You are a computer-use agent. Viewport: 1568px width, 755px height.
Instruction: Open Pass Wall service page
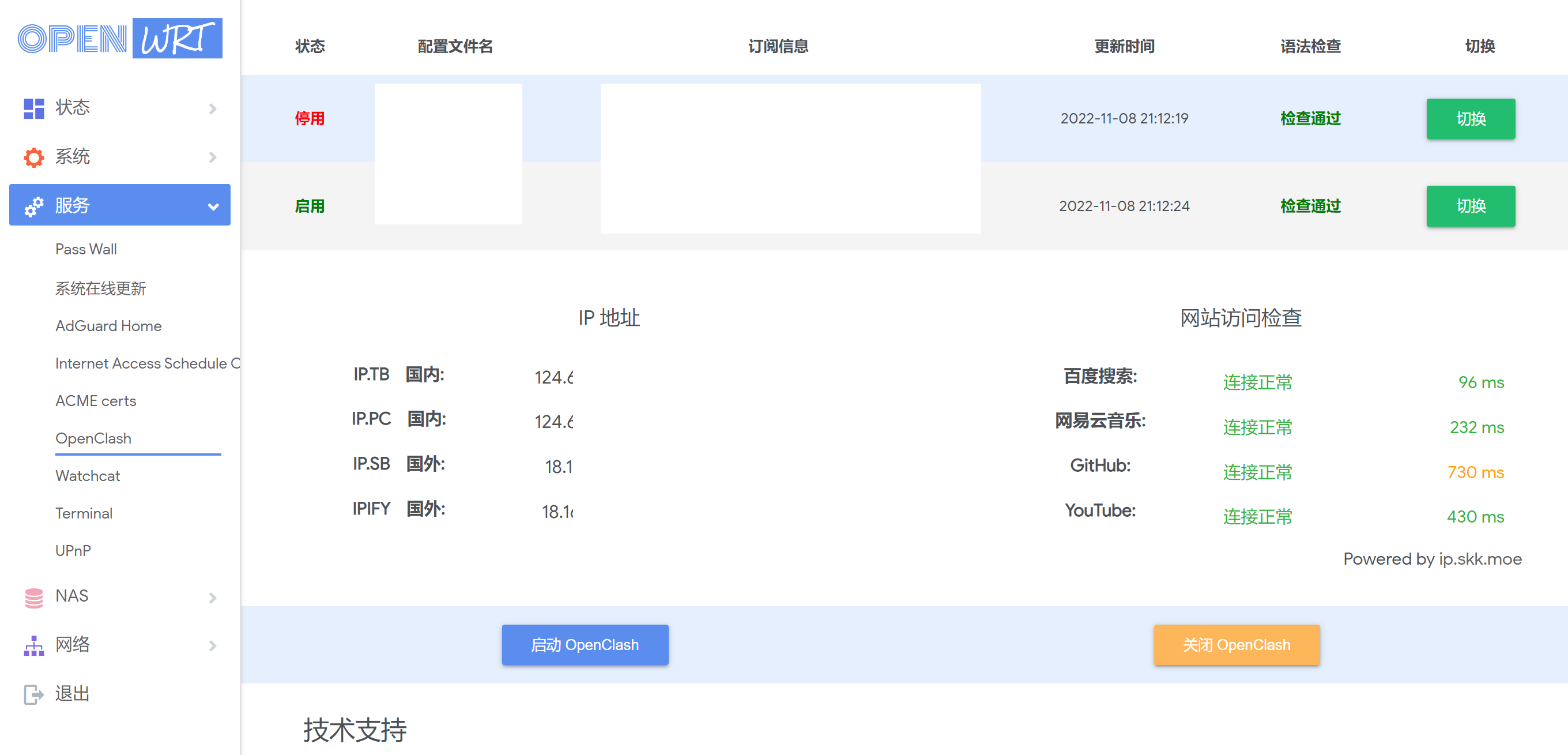pos(86,249)
